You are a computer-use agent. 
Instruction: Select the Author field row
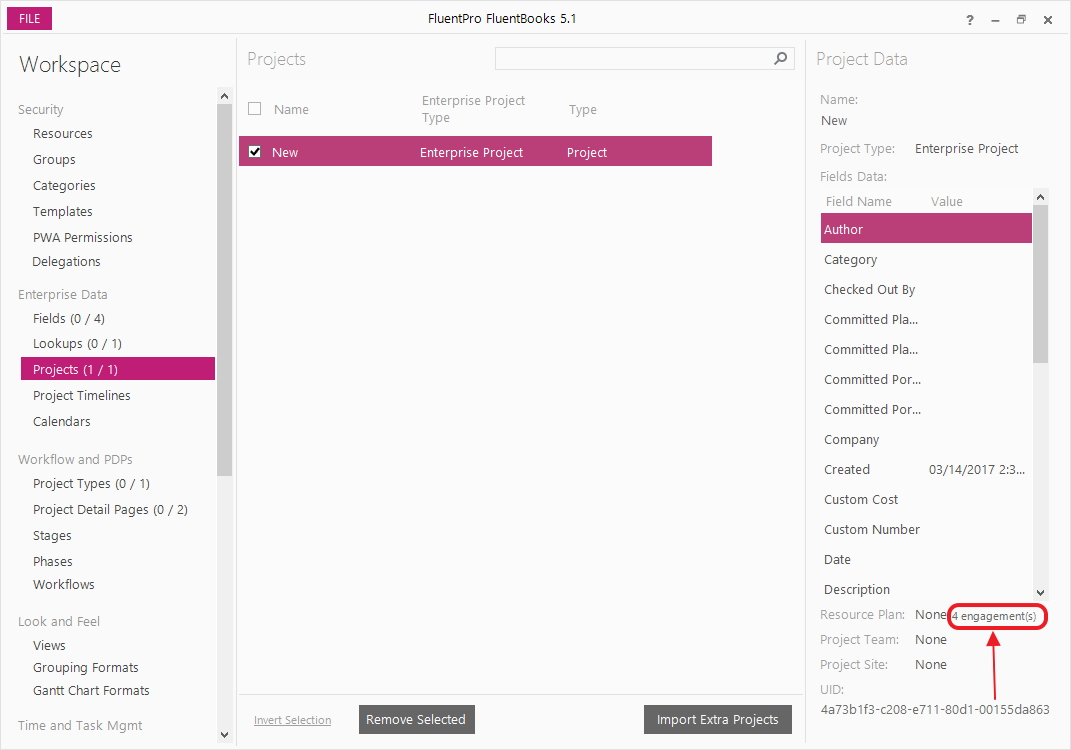pos(926,229)
